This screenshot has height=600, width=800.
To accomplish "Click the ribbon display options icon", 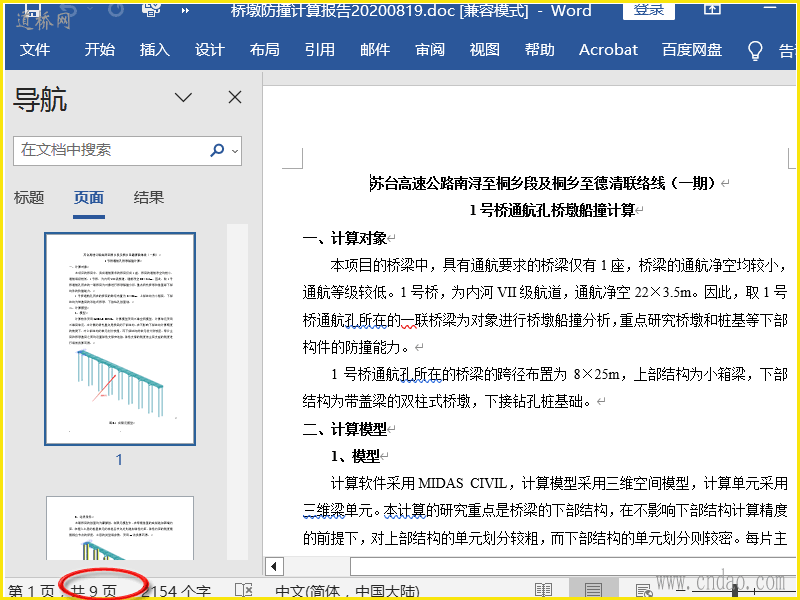I will coord(712,10).
